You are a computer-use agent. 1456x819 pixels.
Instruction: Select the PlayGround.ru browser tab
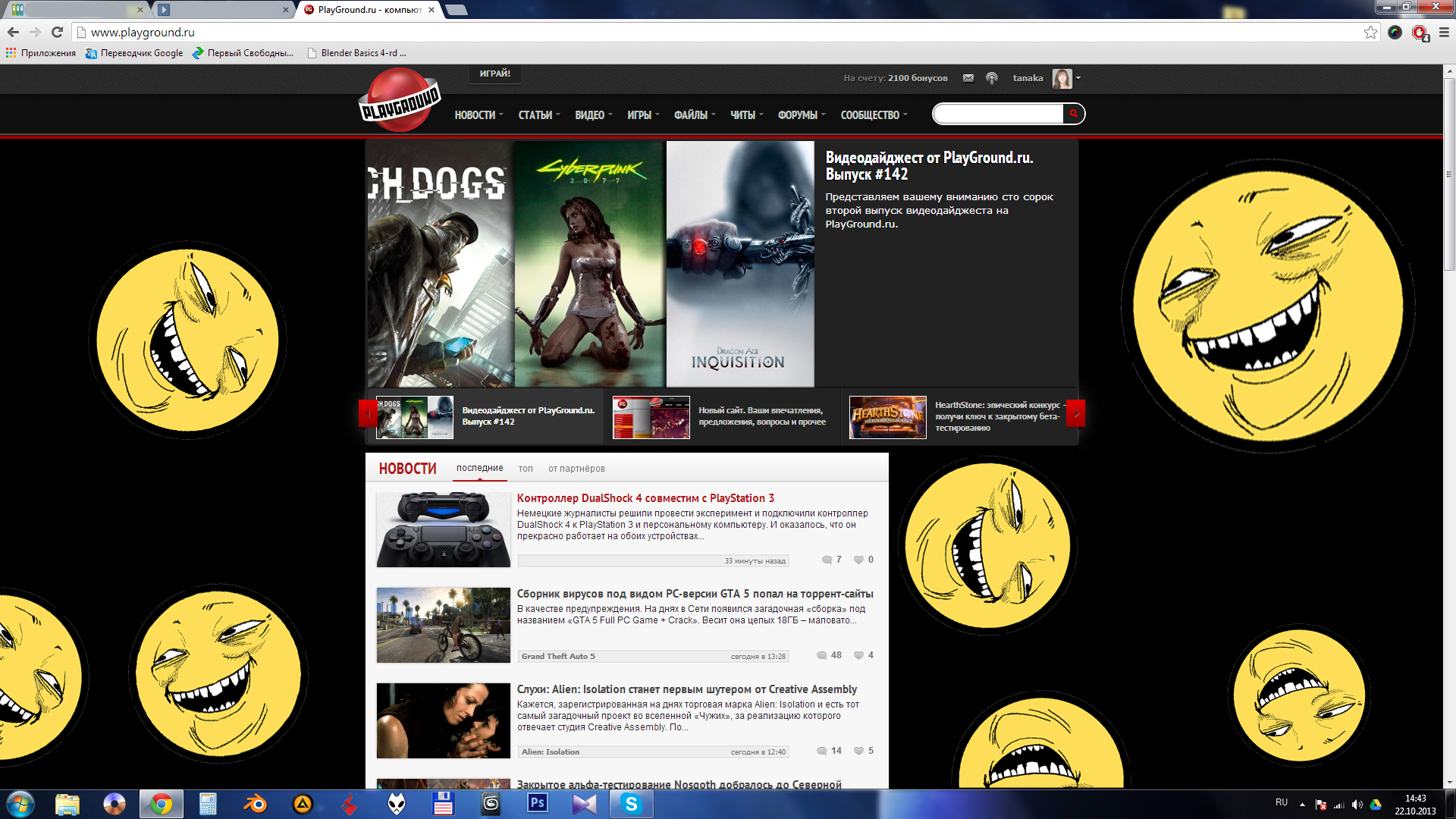pyautogui.click(x=369, y=10)
